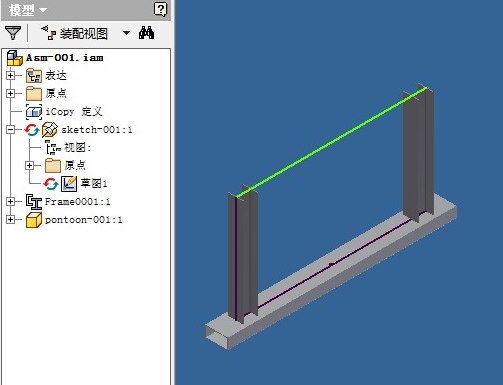503x385 pixels.
Task: Select the sketch-001:1 tree item label
Action: 97,130
